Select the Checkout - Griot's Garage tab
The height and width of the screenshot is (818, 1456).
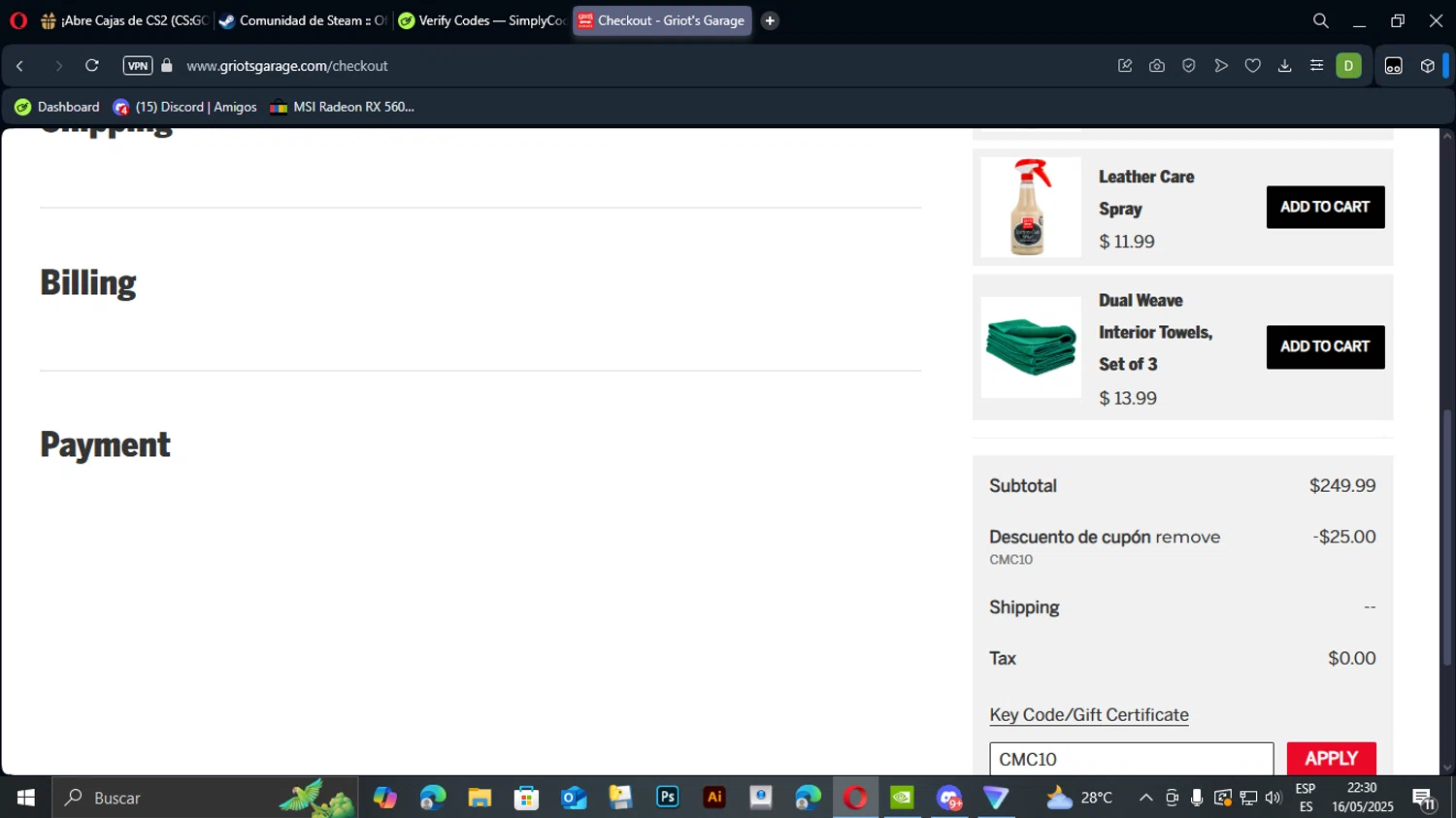(x=662, y=20)
